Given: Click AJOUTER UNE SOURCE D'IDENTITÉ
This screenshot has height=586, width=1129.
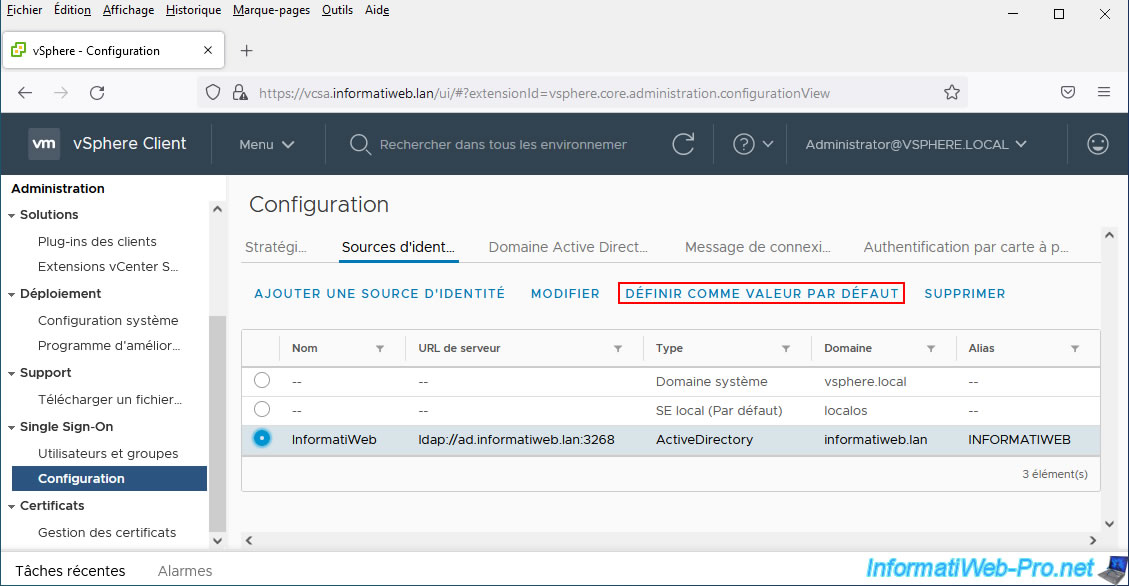Looking at the screenshot, I should click(x=379, y=294).
